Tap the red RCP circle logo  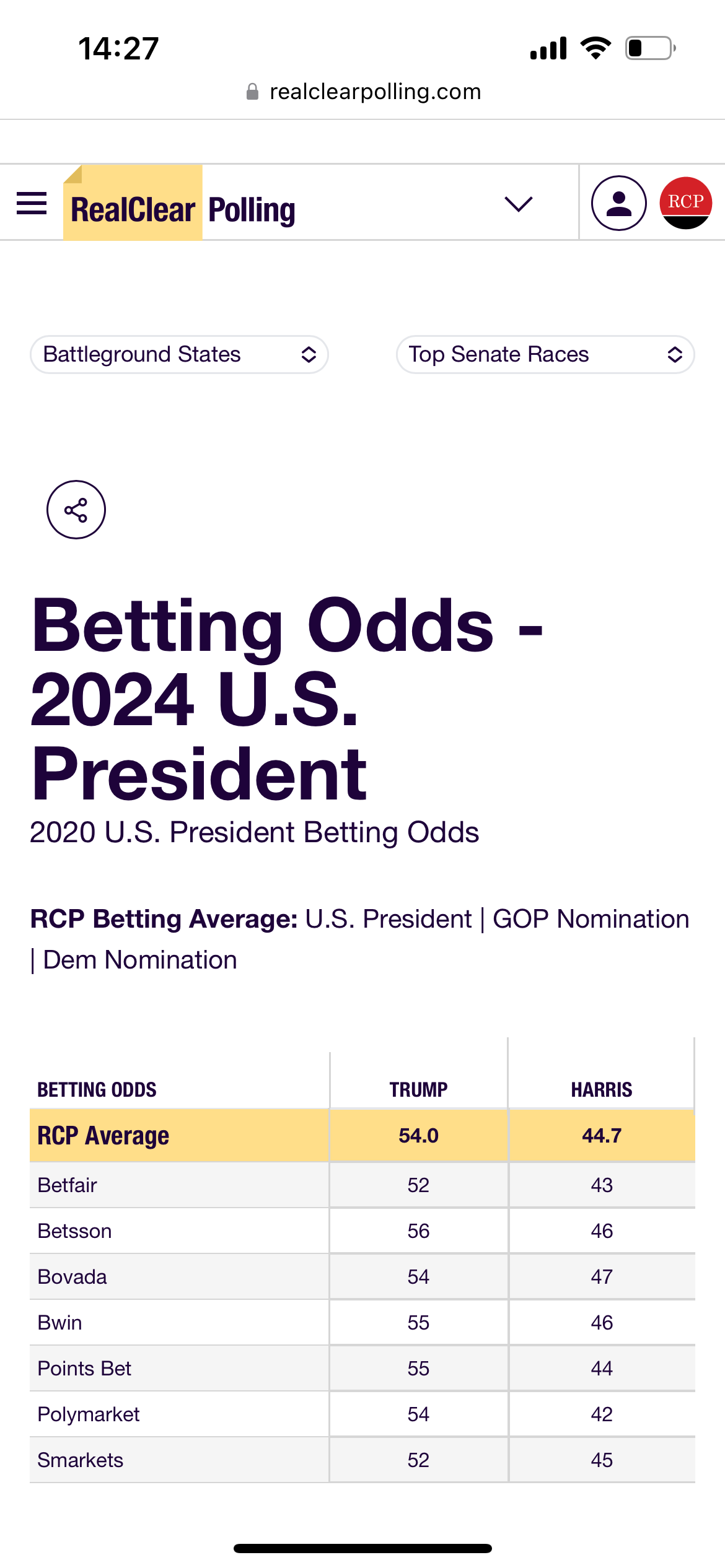(685, 203)
